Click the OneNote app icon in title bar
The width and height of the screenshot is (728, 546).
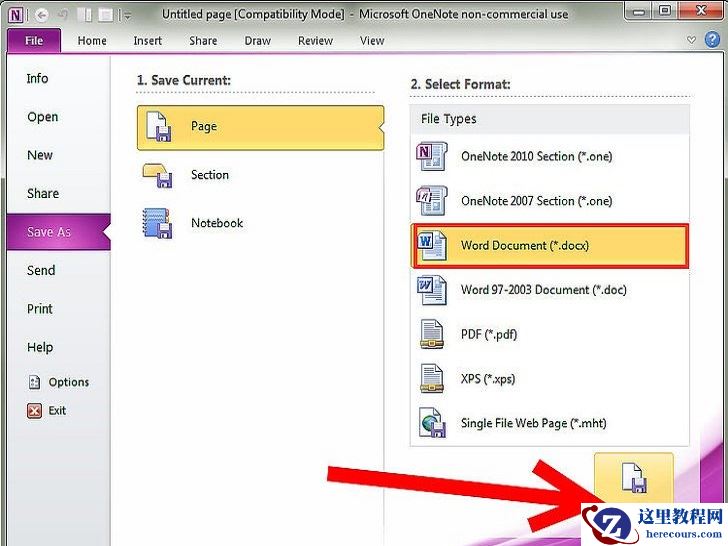click(x=15, y=15)
